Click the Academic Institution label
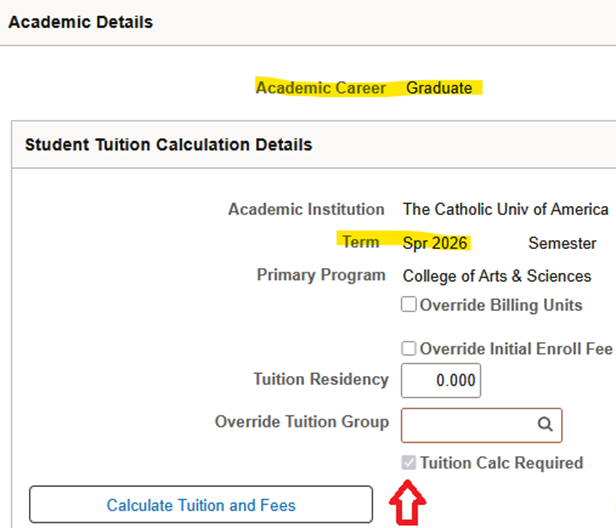This screenshot has height=528, width=616. tap(306, 209)
